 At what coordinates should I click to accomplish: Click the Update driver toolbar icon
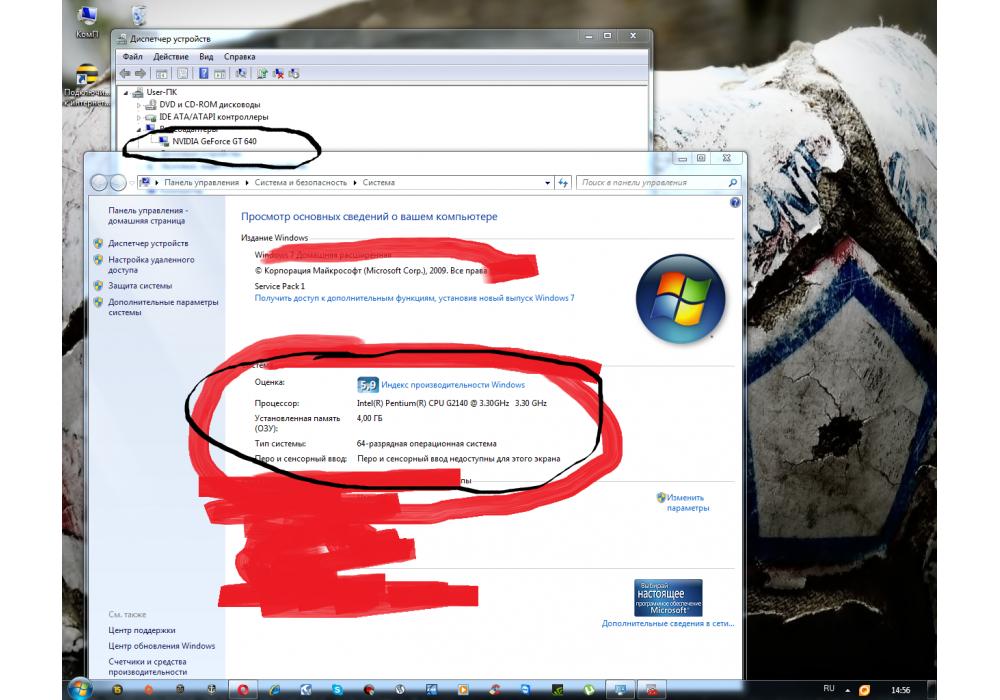click(x=262, y=74)
